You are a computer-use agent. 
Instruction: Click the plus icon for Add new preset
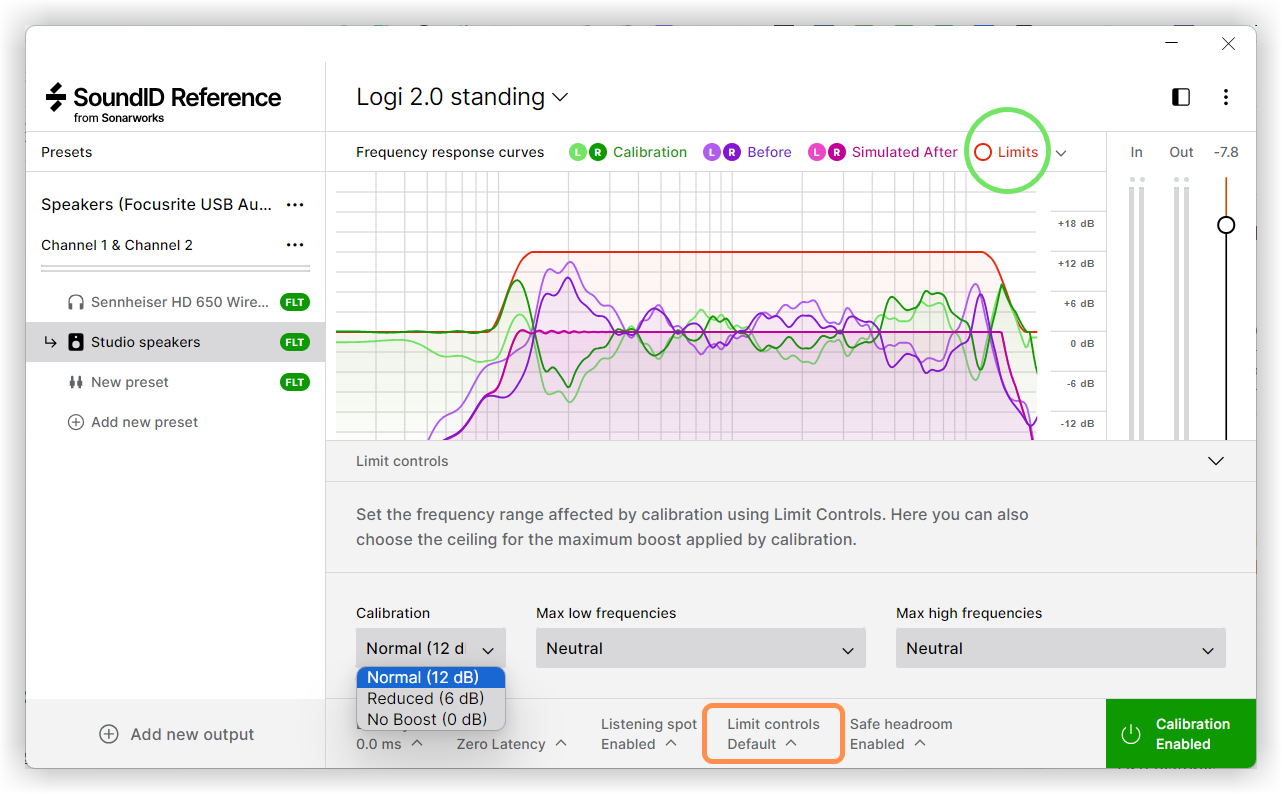tap(75, 422)
